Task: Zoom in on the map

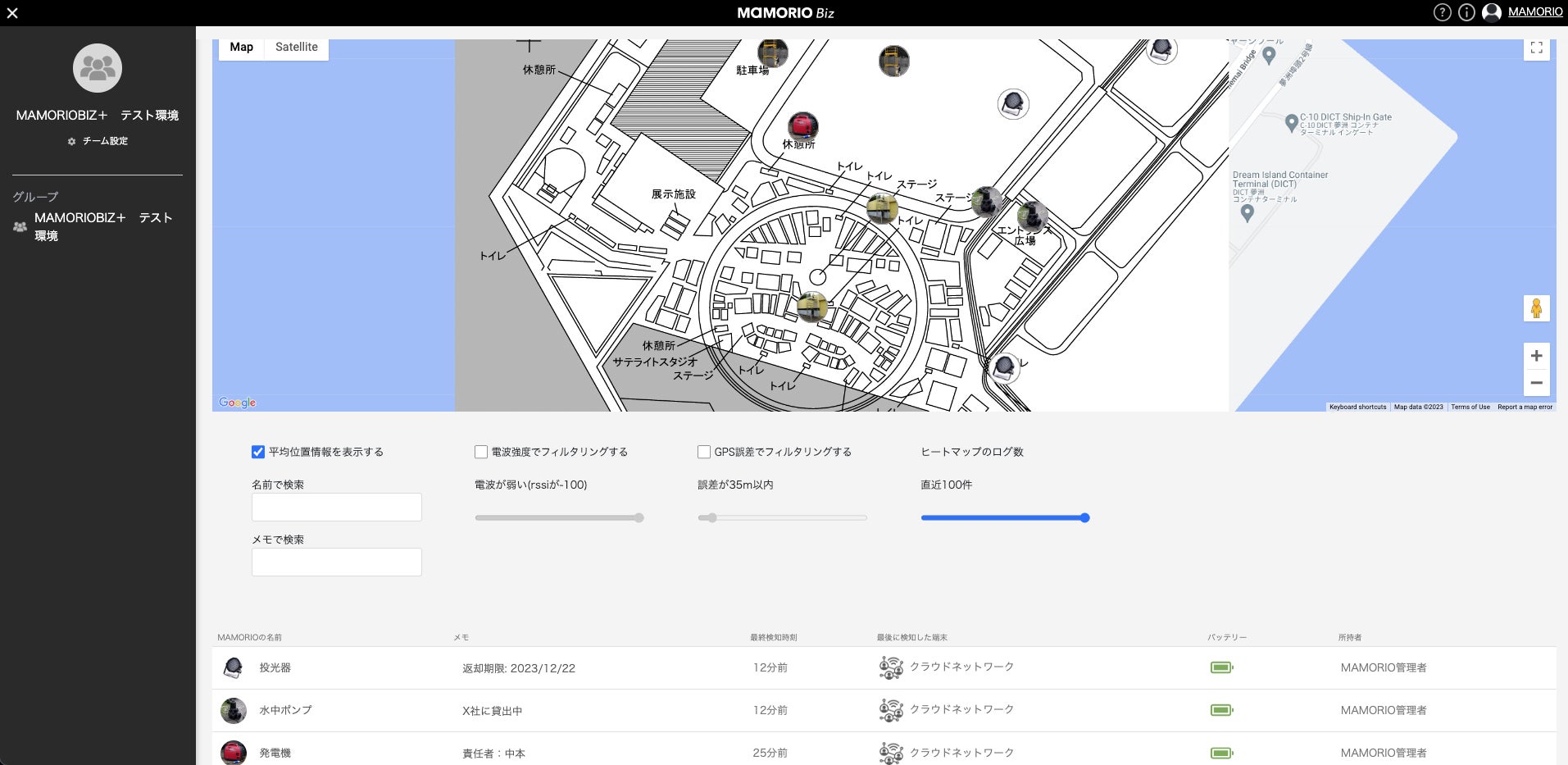Action: tap(1537, 356)
